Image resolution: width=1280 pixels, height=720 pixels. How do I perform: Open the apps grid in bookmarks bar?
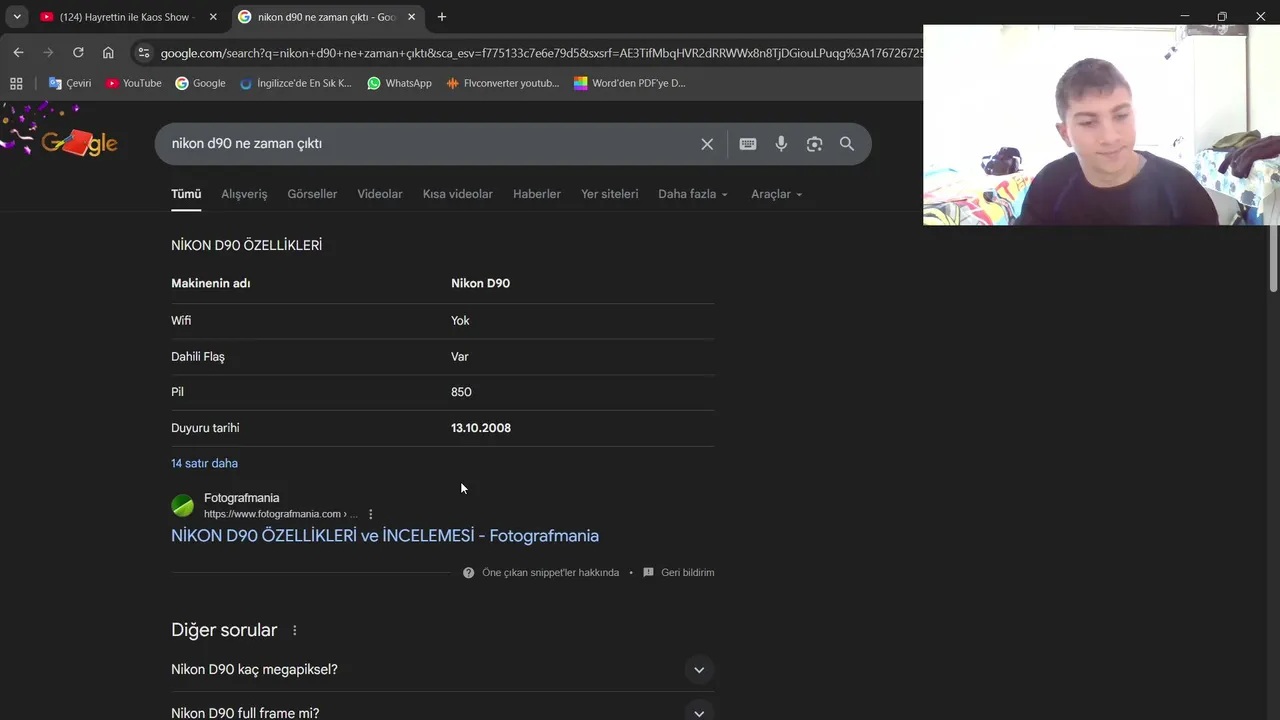coord(16,83)
